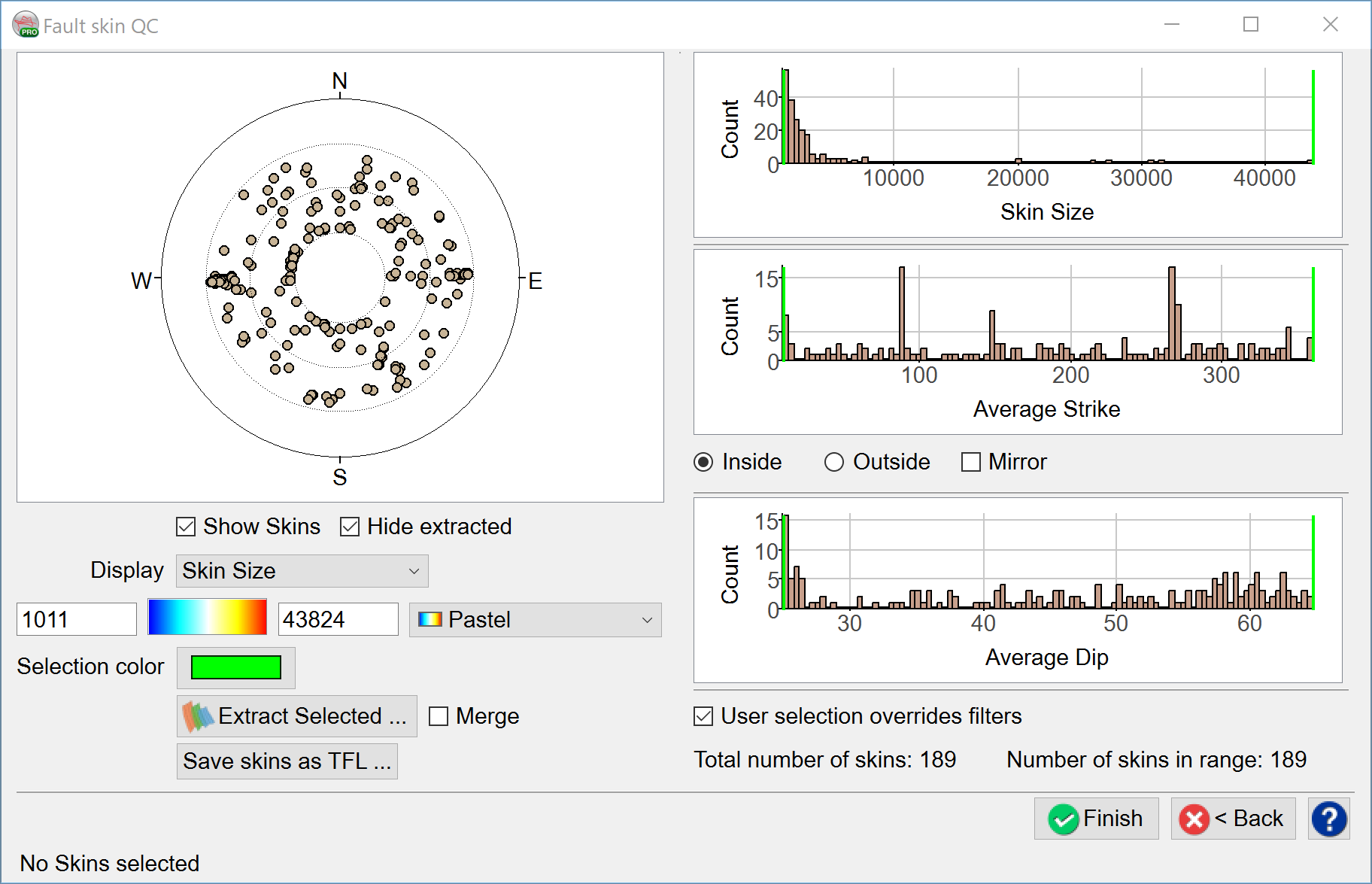This screenshot has width=1372, height=884.
Task: Go back using the < Back button
Action: pyautogui.click(x=1233, y=819)
